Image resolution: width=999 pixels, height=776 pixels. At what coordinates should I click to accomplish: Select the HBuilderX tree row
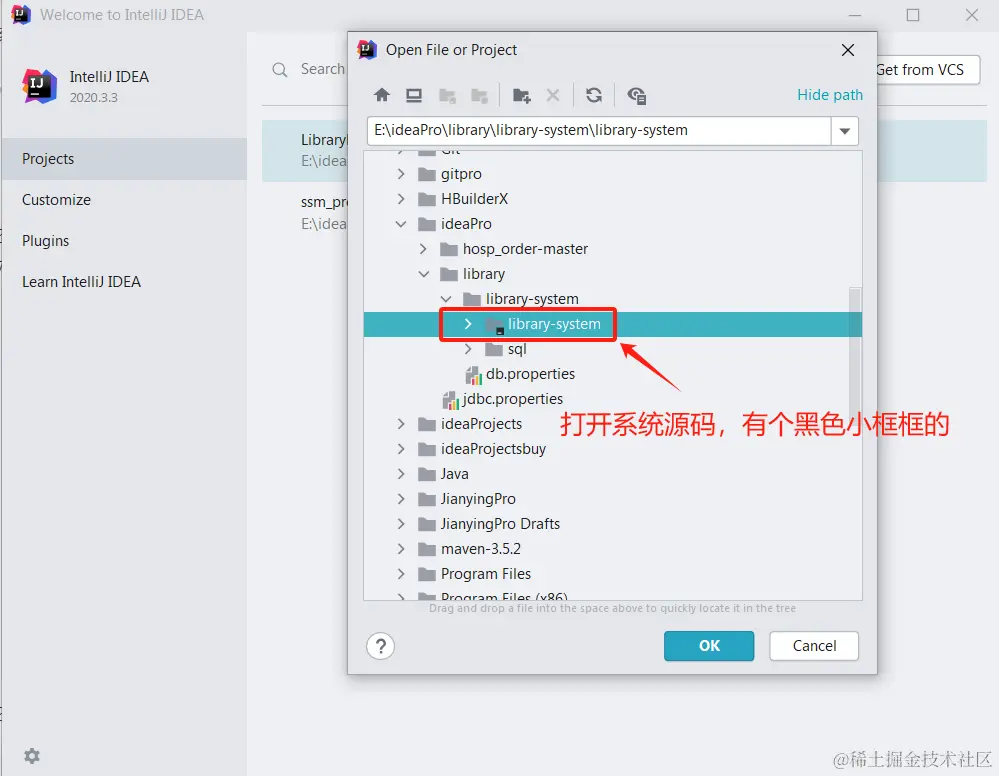(x=612, y=199)
